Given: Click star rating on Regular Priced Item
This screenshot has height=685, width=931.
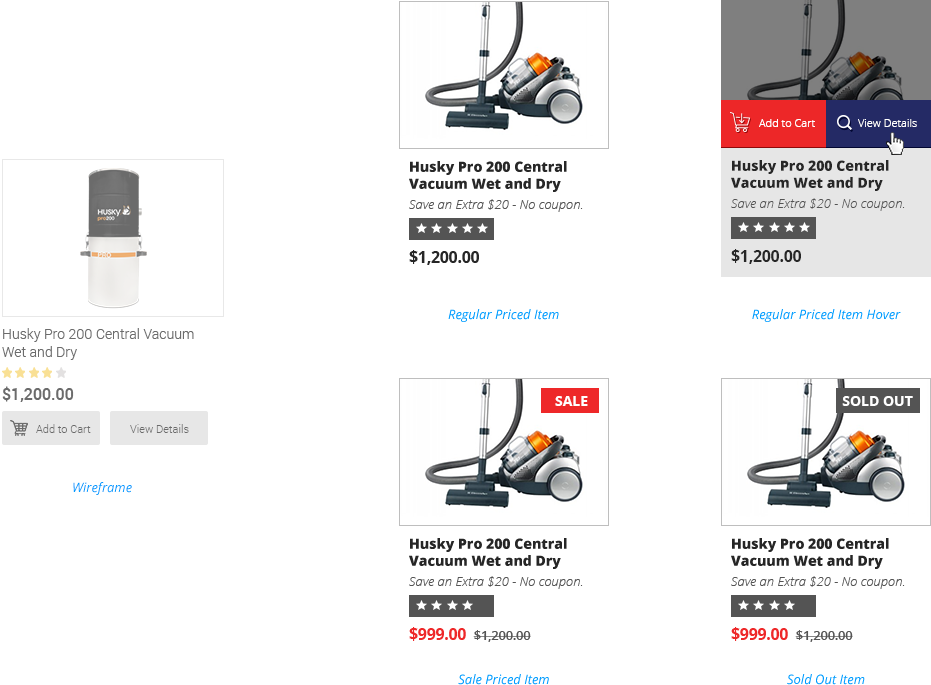Looking at the screenshot, I should point(451,229).
